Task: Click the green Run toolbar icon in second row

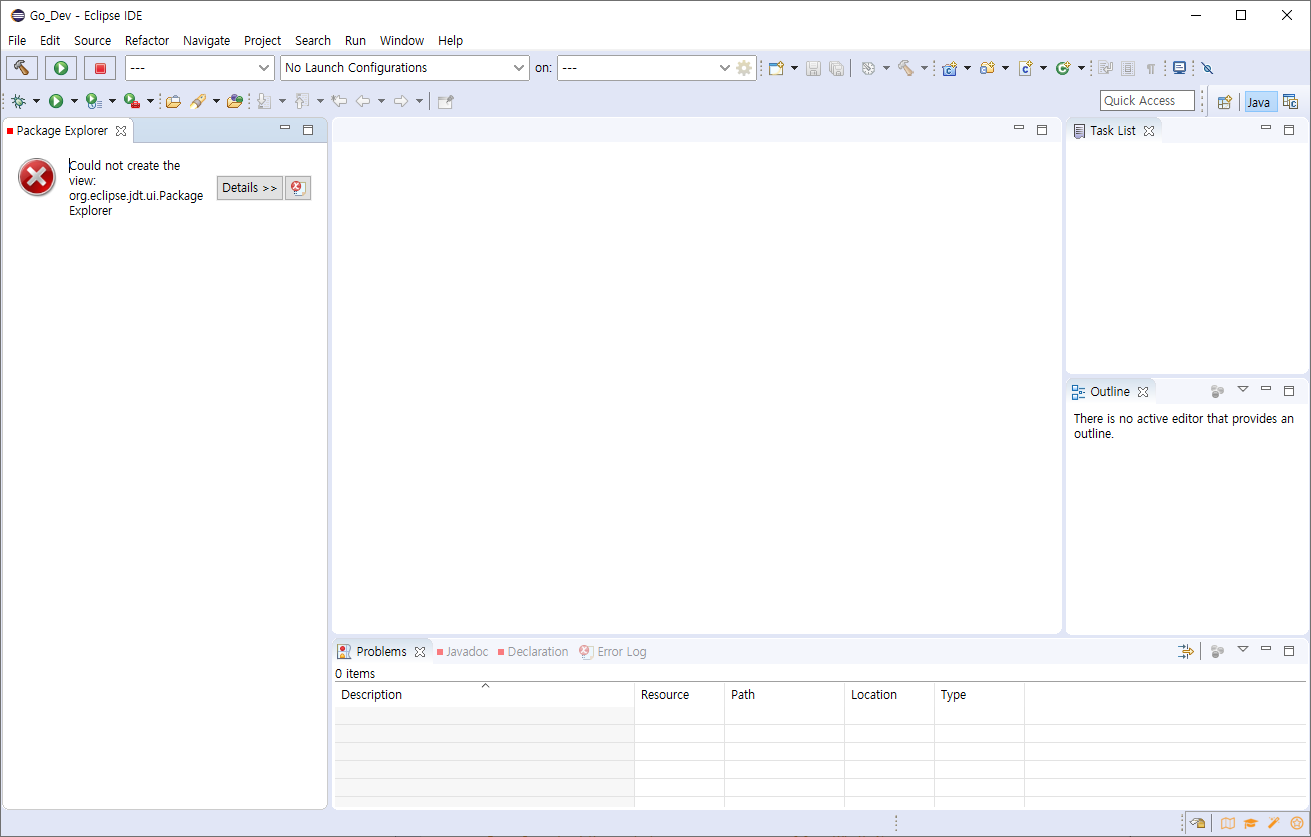Action: (x=56, y=101)
